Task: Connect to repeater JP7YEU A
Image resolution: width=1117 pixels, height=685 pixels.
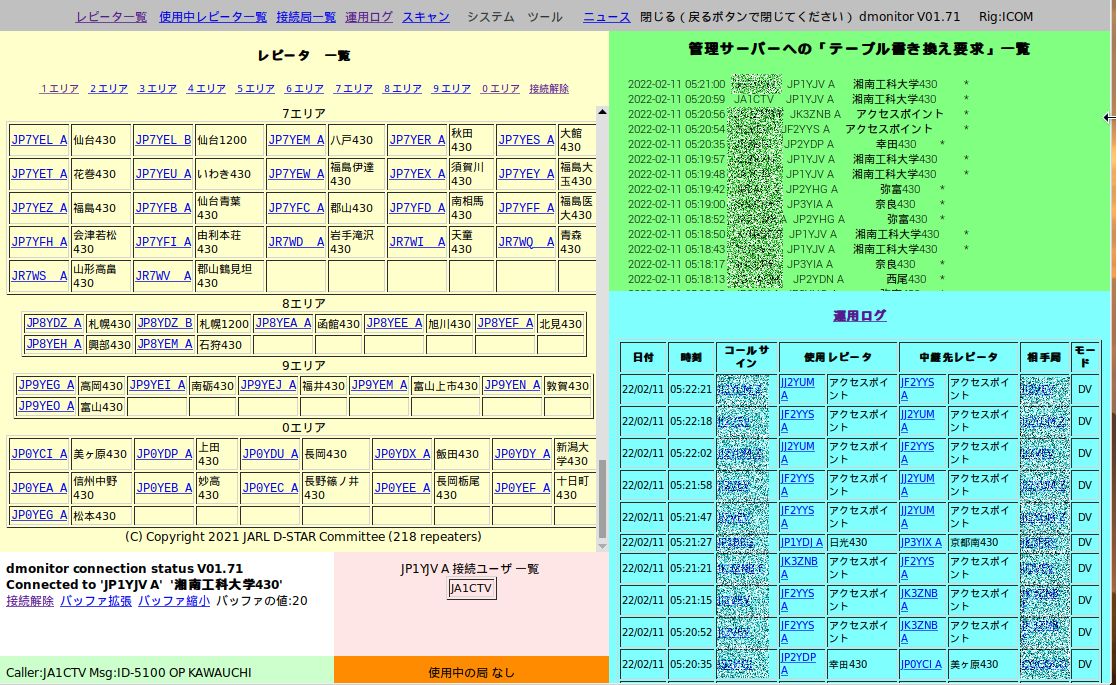Action: [163, 173]
